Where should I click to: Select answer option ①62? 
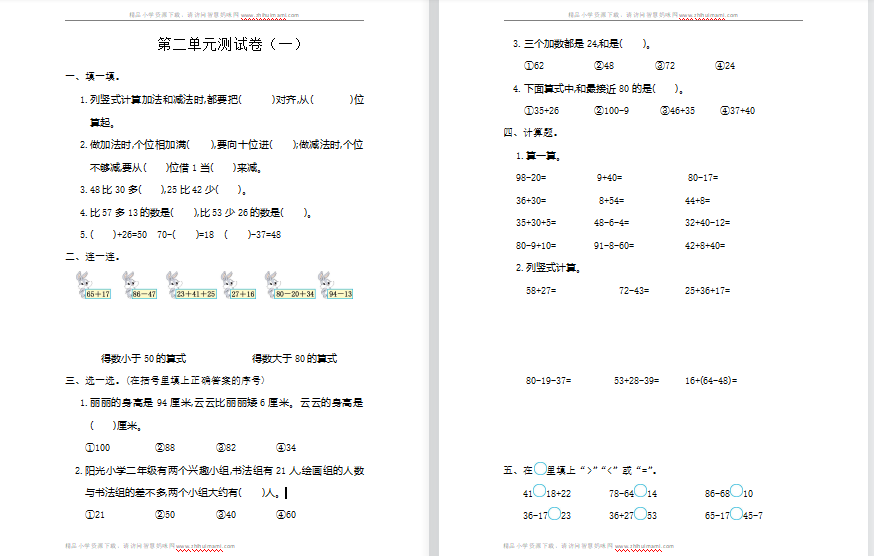click(534, 66)
